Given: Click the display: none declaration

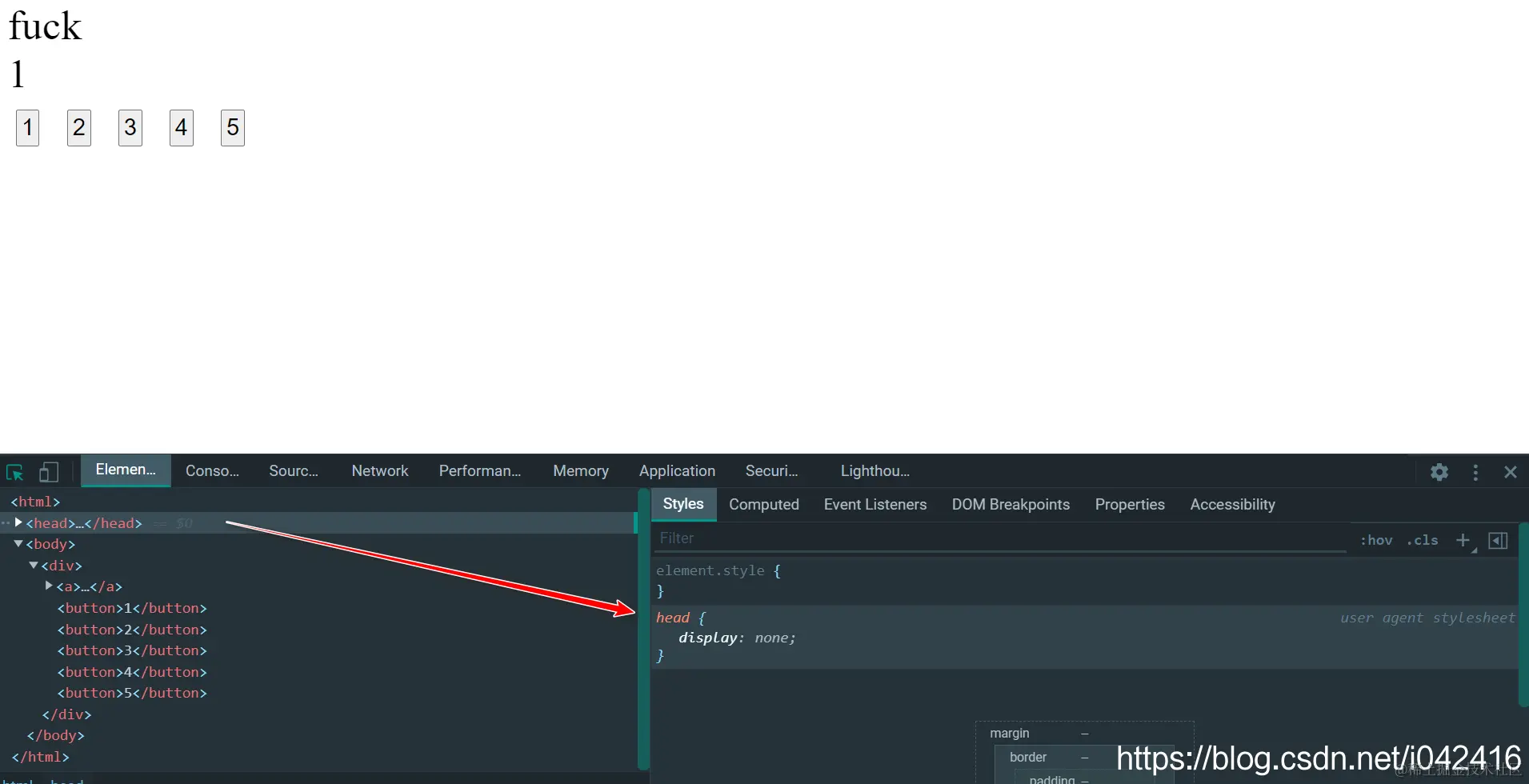Looking at the screenshot, I should (x=737, y=638).
